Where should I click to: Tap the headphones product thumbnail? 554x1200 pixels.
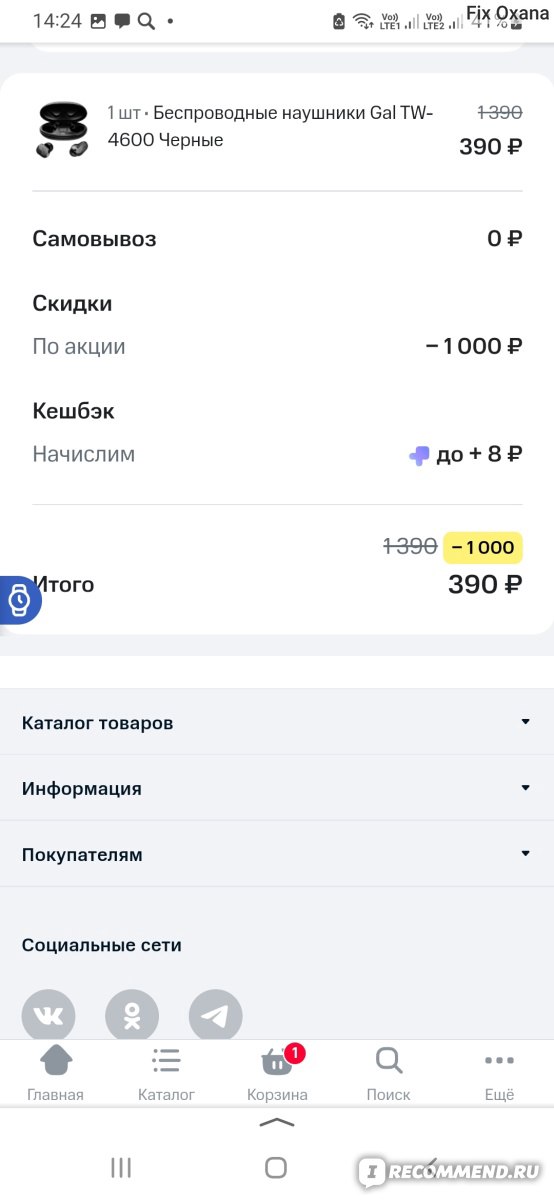[62, 129]
